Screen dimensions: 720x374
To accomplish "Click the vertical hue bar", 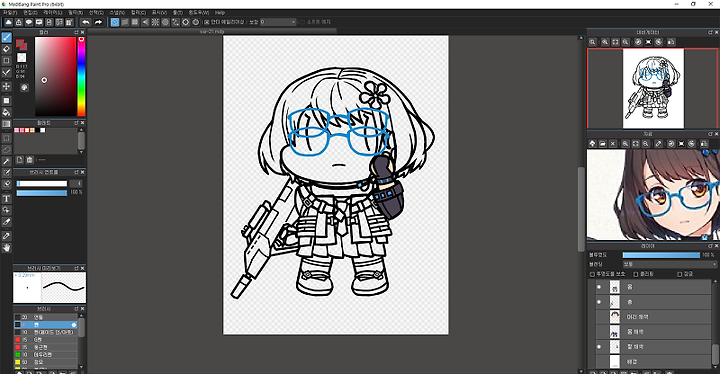I will (x=81, y=76).
